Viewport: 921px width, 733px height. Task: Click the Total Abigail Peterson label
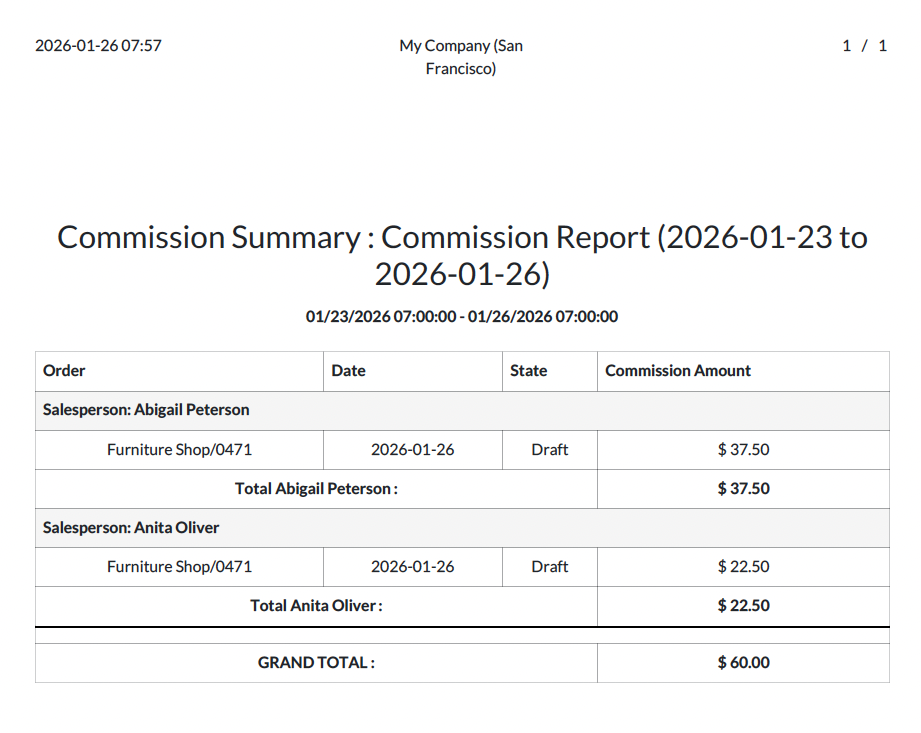(317, 489)
